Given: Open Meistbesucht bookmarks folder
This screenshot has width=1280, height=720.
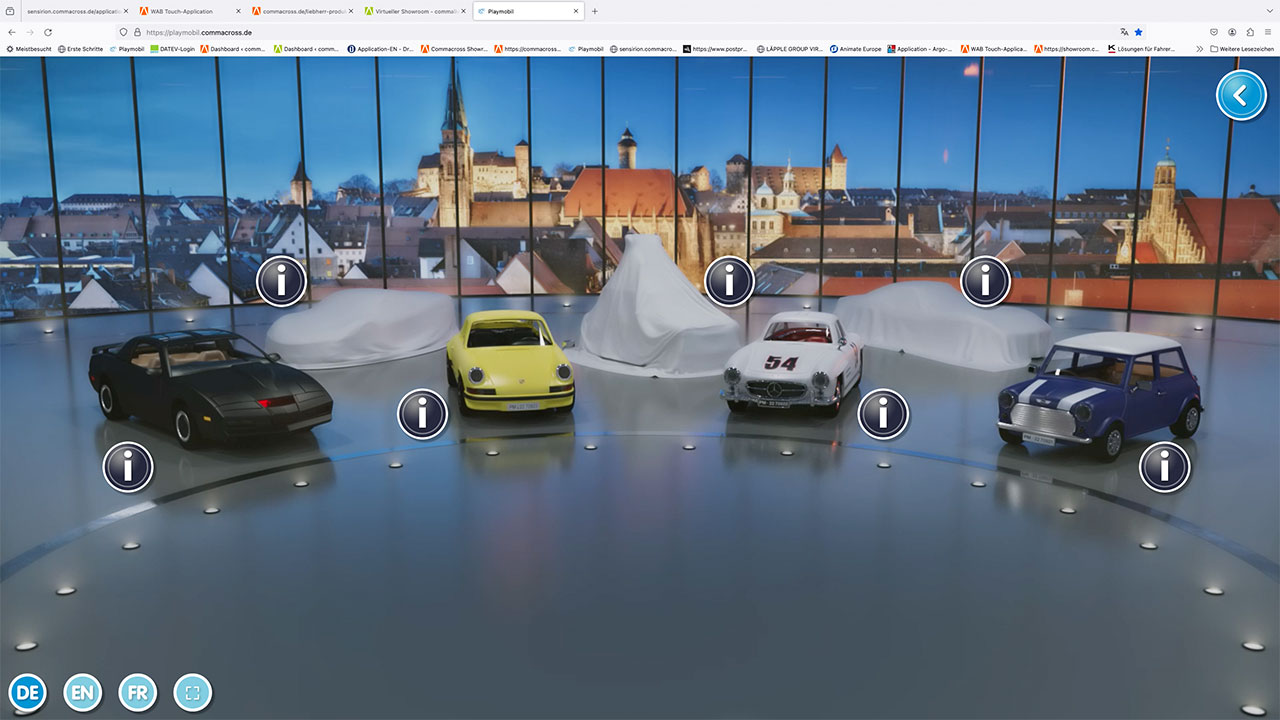Looking at the screenshot, I should (29, 48).
